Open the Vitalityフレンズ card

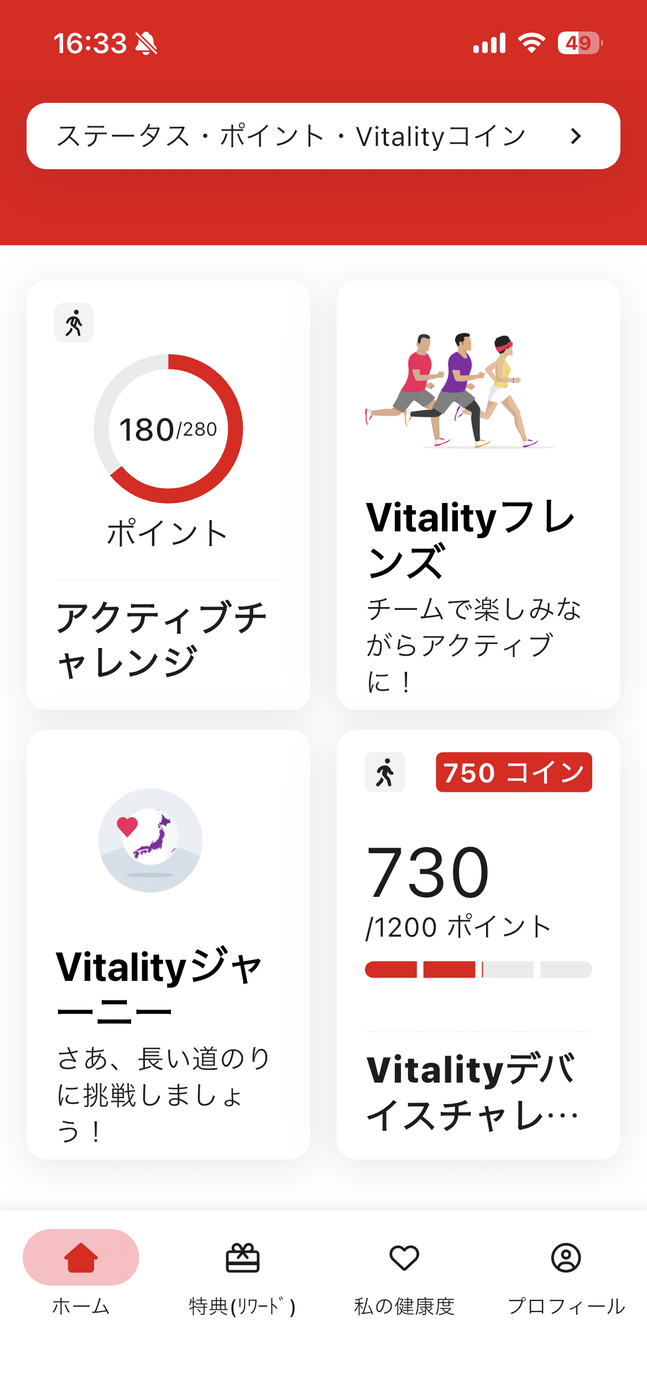[478, 495]
